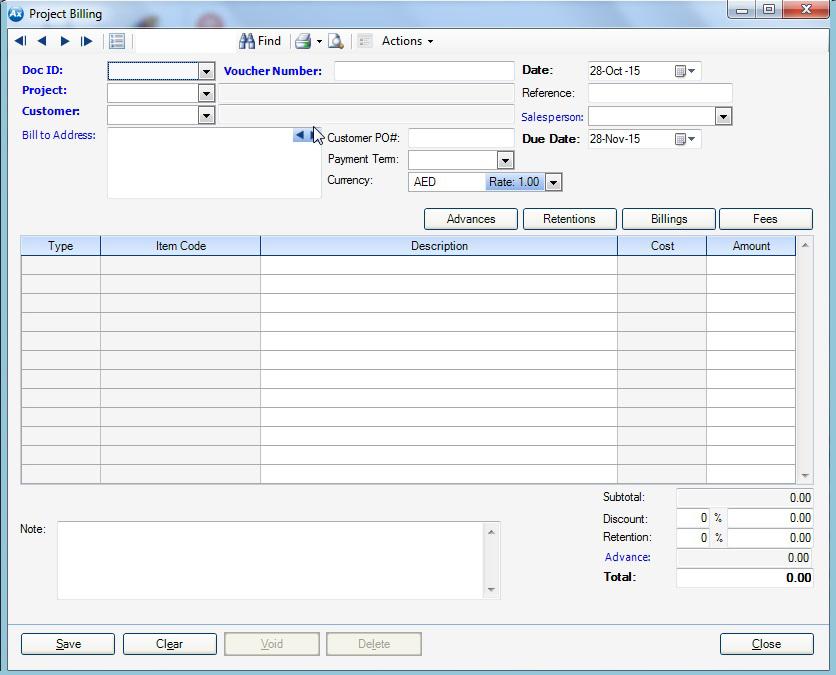The height and width of the screenshot is (675, 836).
Task: Click the printer icon
Action: (x=303, y=41)
